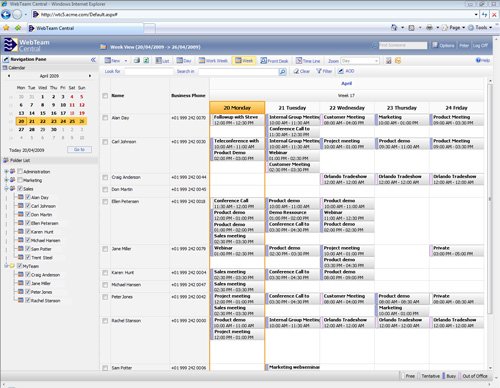The width and height of the screenshot is (500, 388).
Task: Click the orange icon at the toolbar end
Action: [398, 61]
